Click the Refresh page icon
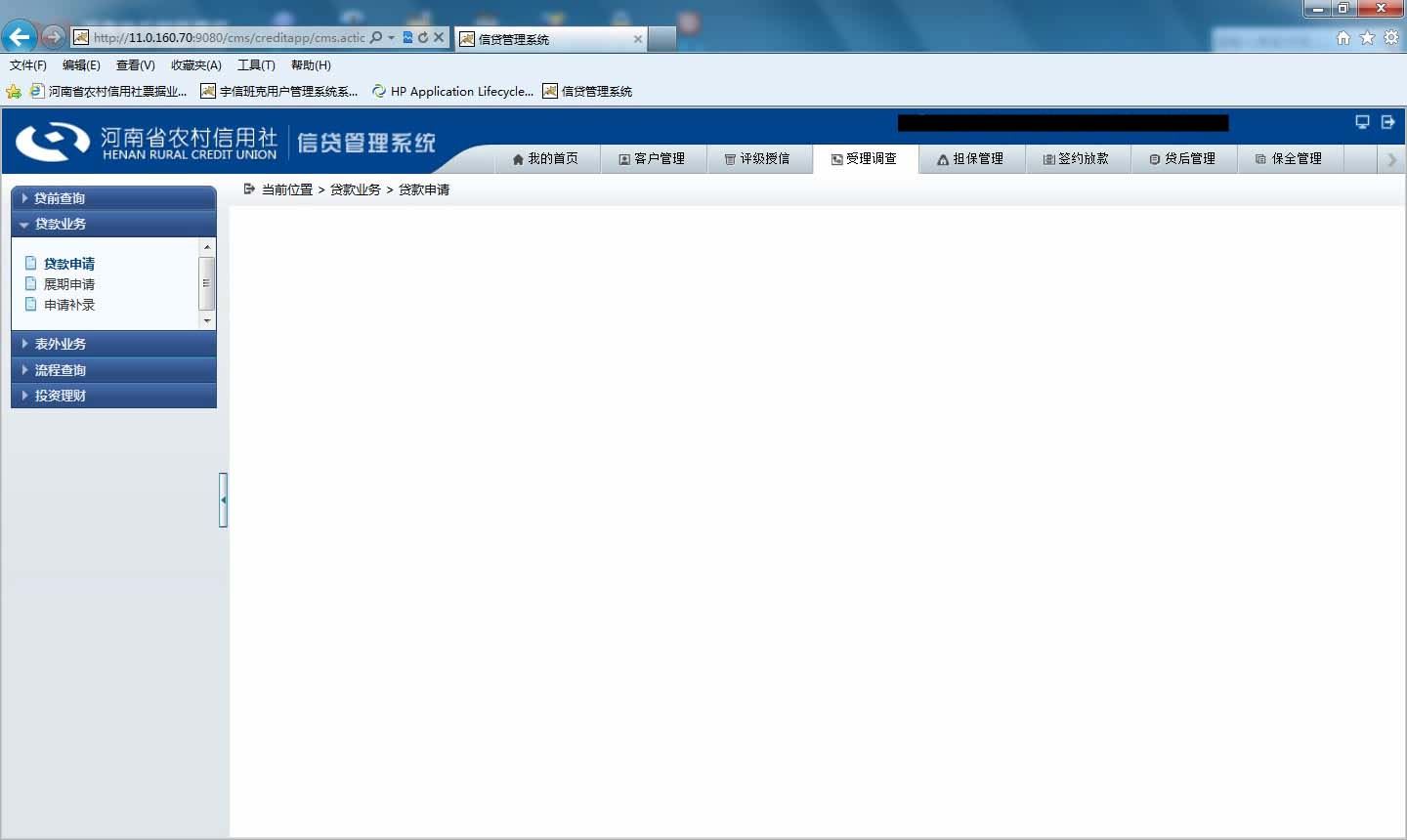The image size is (1407, 840). coord(423,37)
